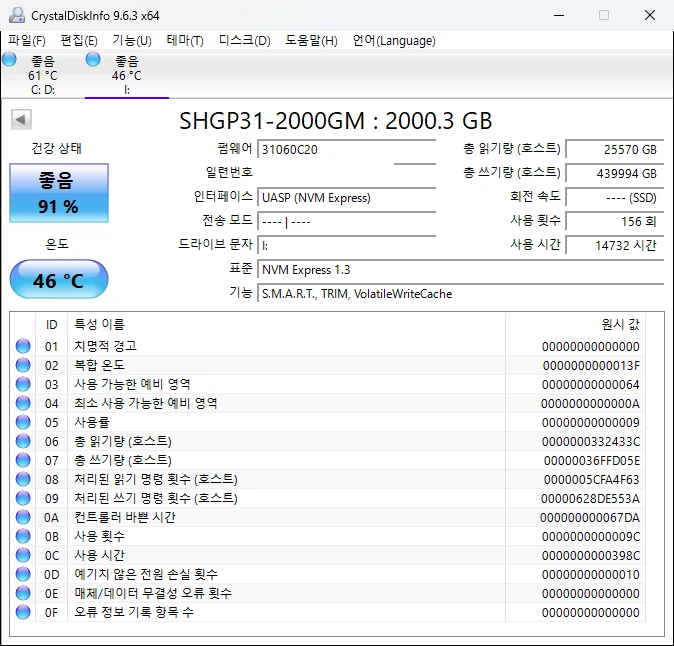Open the 편집(E) menu
Screen dimensions: 674x646
(79, 41)
